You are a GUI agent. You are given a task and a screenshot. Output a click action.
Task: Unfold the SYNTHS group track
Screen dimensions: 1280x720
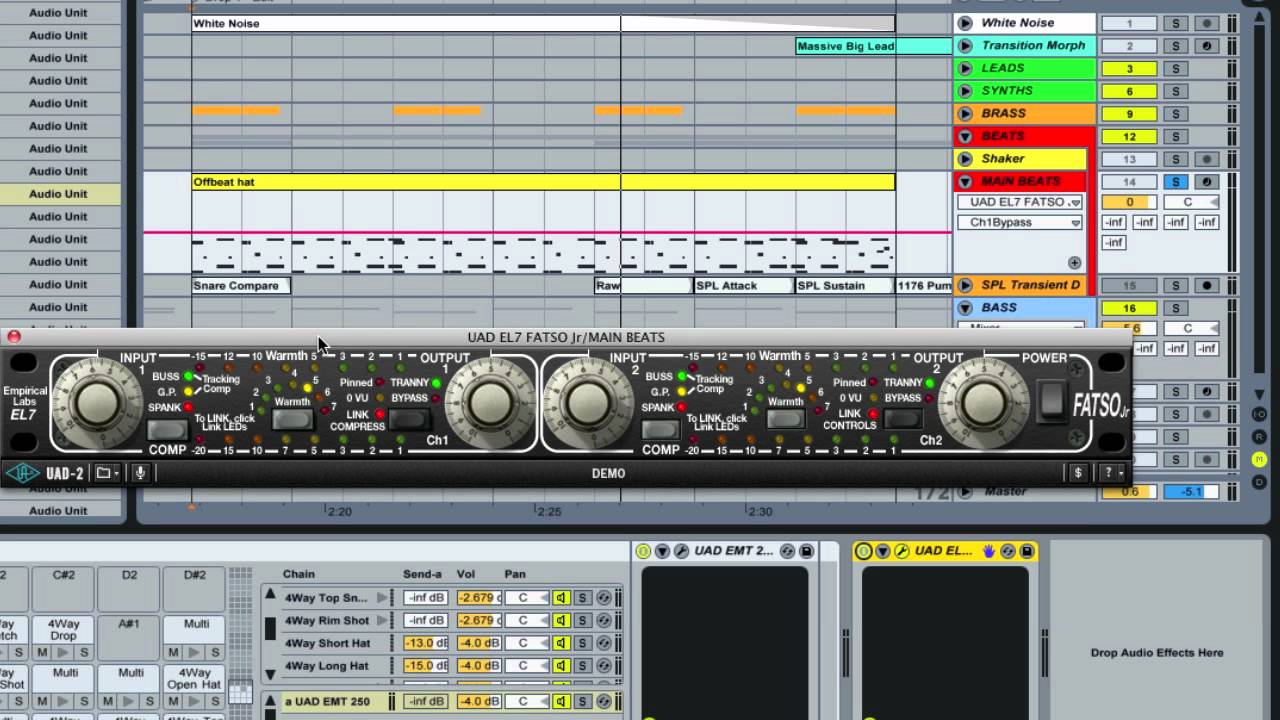click(965, 91)
